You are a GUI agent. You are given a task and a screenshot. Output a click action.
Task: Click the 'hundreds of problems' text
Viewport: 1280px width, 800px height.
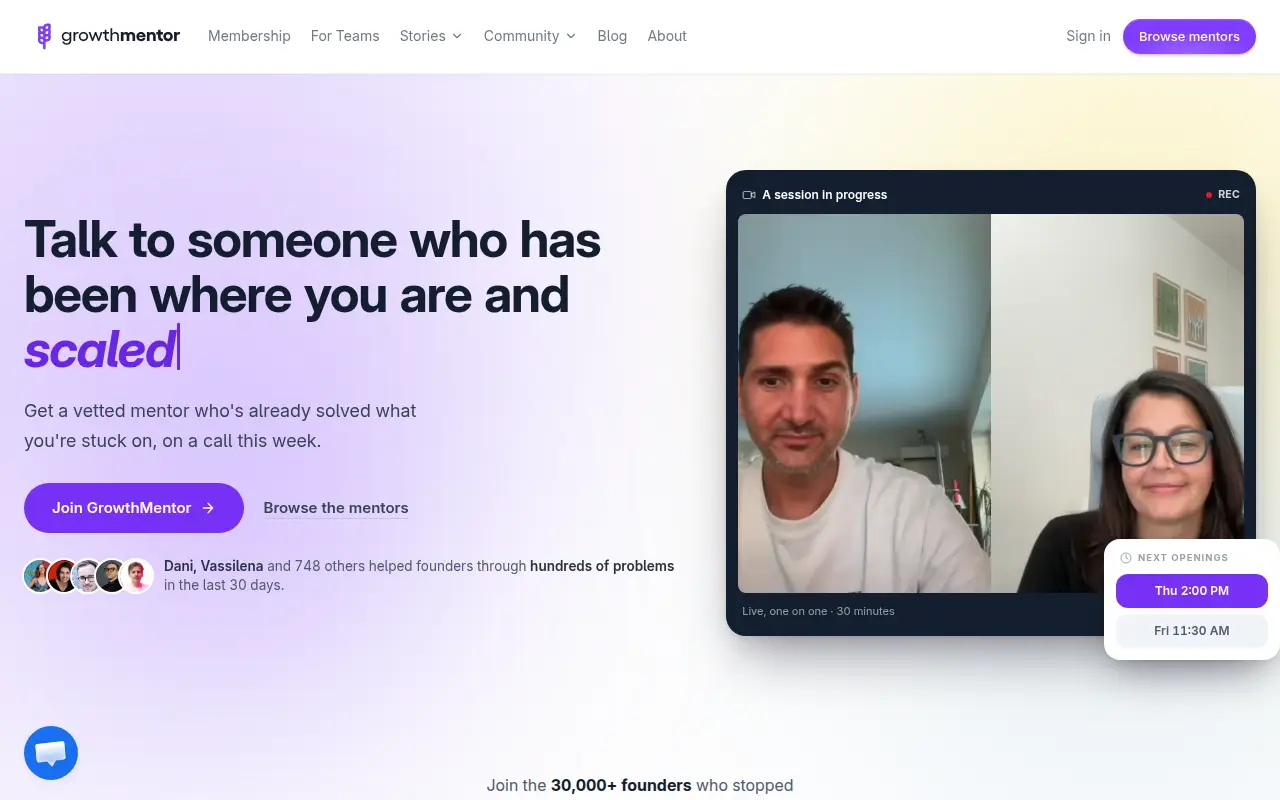[x=602, y=566]
